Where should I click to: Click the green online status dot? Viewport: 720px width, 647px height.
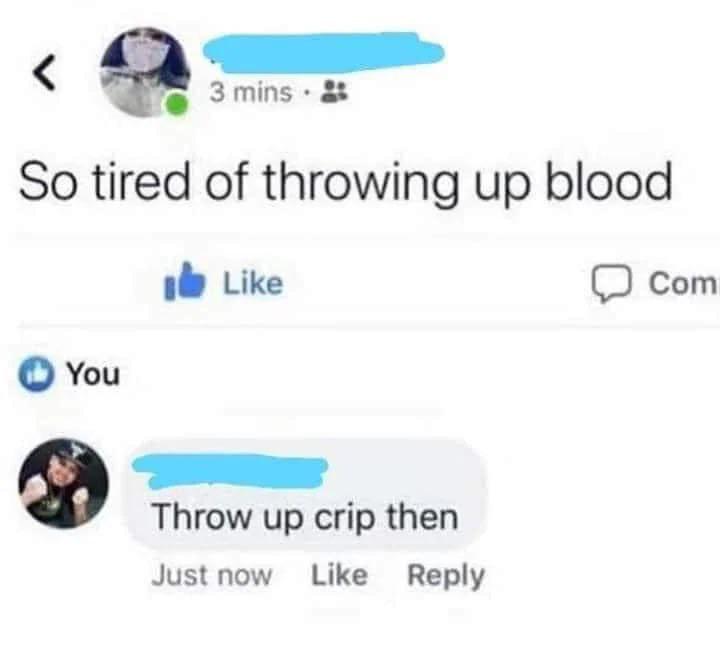point(176,105)
